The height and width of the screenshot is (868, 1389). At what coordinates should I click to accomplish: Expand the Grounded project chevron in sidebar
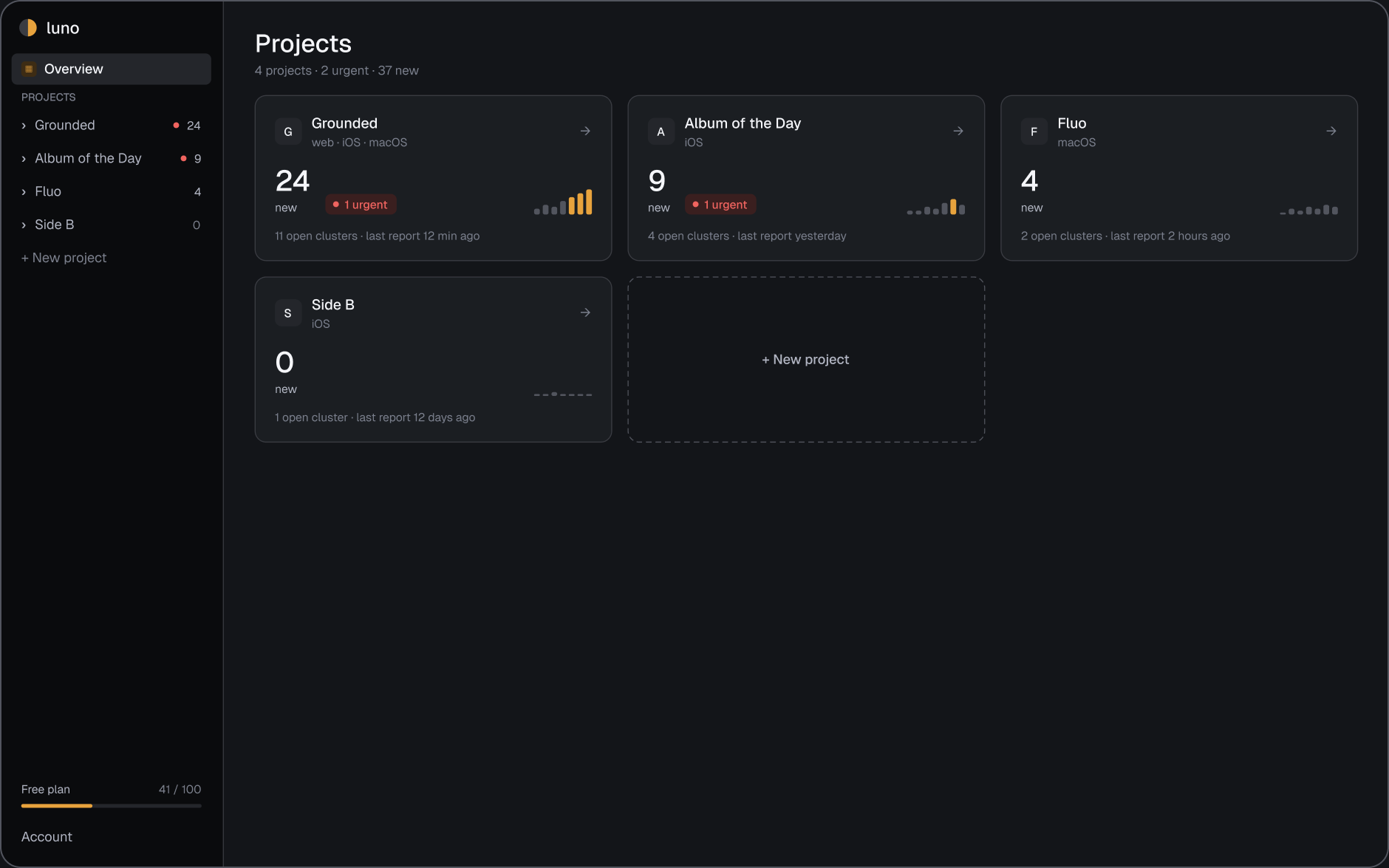(24, 126)
